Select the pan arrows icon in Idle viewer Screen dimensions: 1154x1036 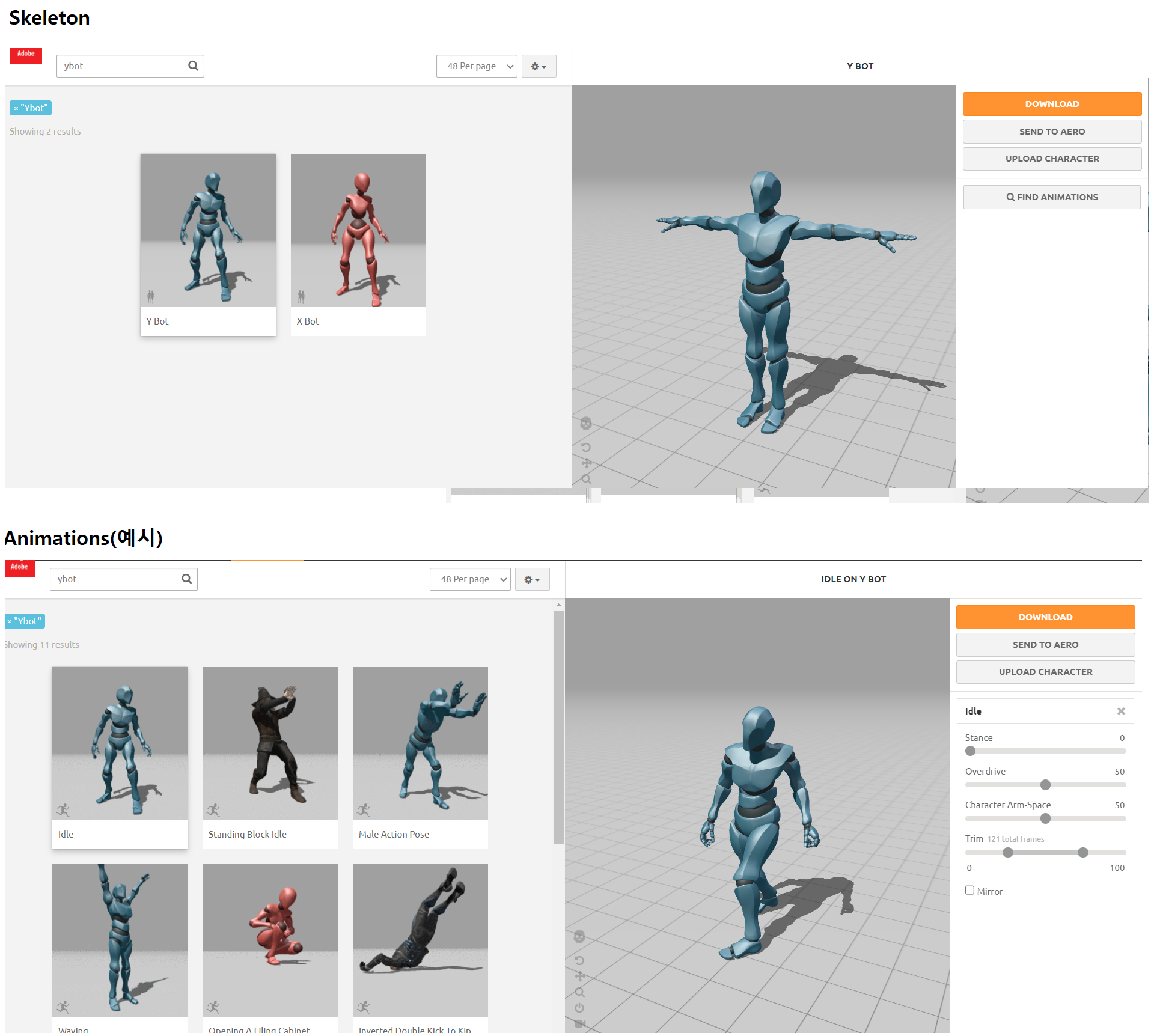click(x=580, y=977)
